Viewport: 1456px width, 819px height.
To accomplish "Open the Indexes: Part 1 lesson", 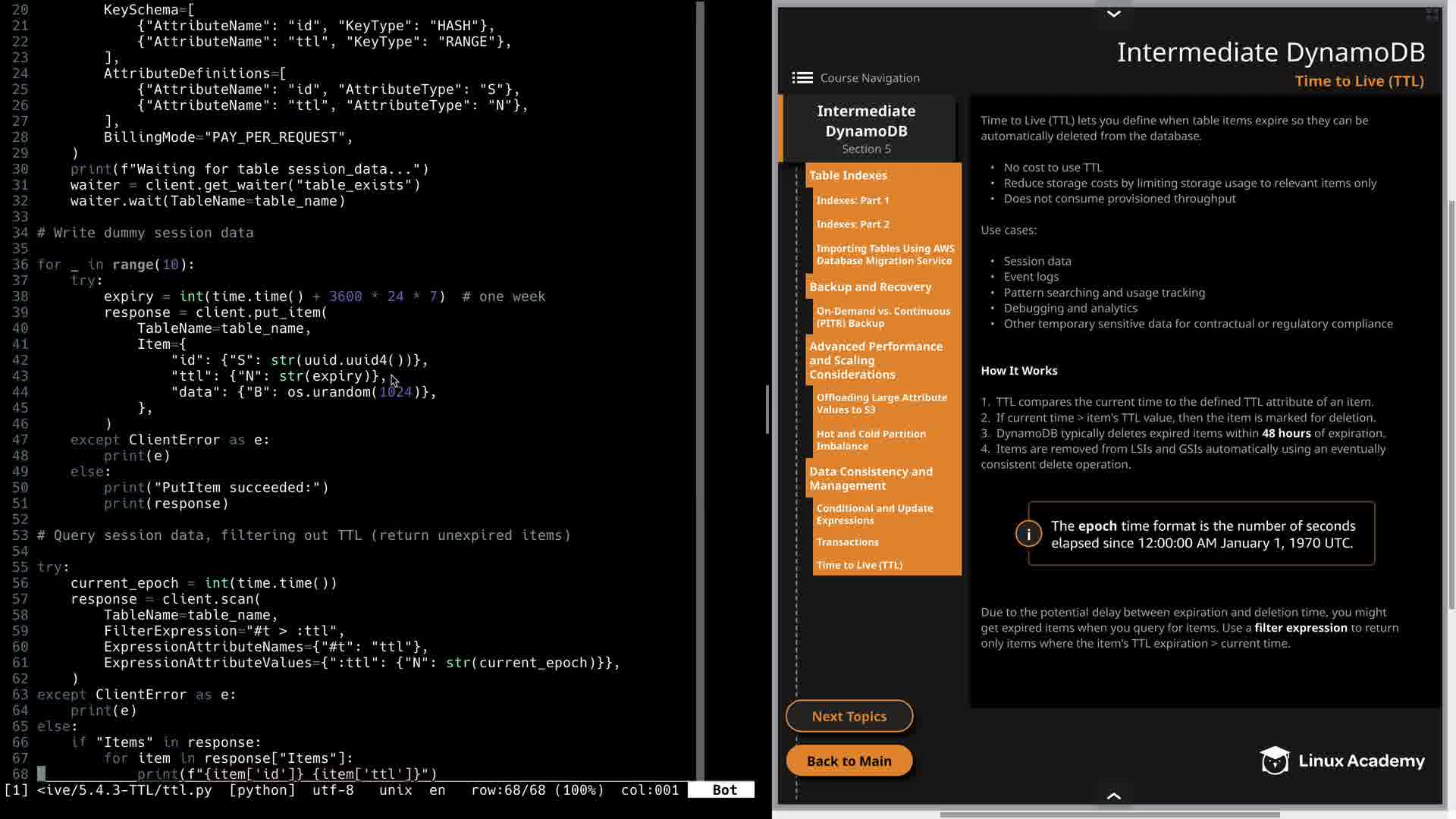I will pos(852,200).
